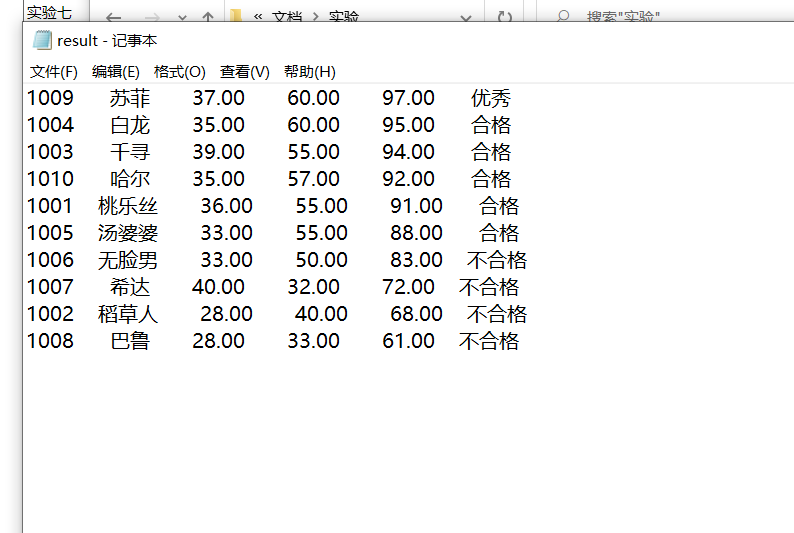
Task: Click the ID 1010
Action: point(50,179)
